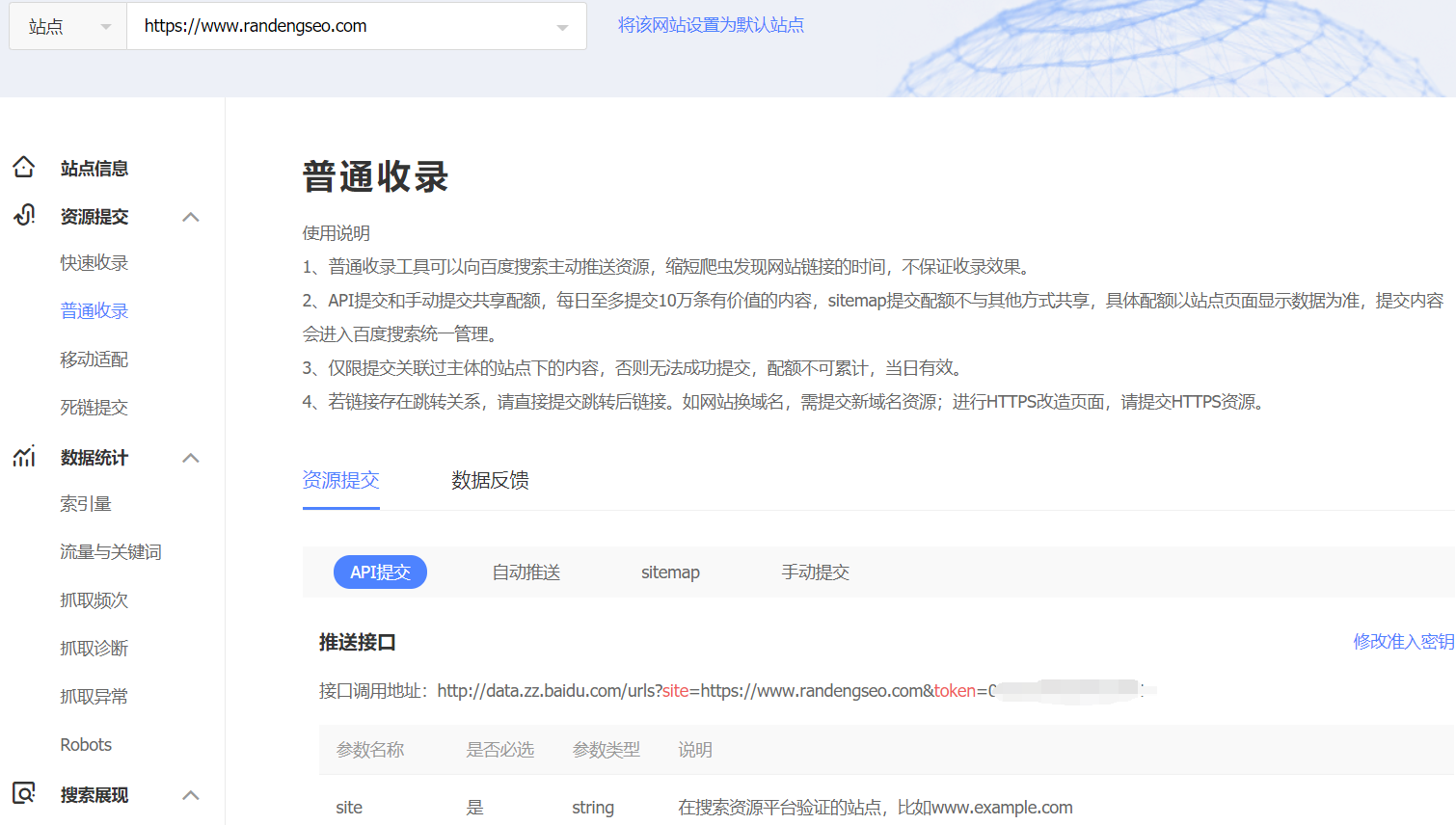Click the 使用说明 label
This screenshot has width=1456, height=825.
click(337, 233)
